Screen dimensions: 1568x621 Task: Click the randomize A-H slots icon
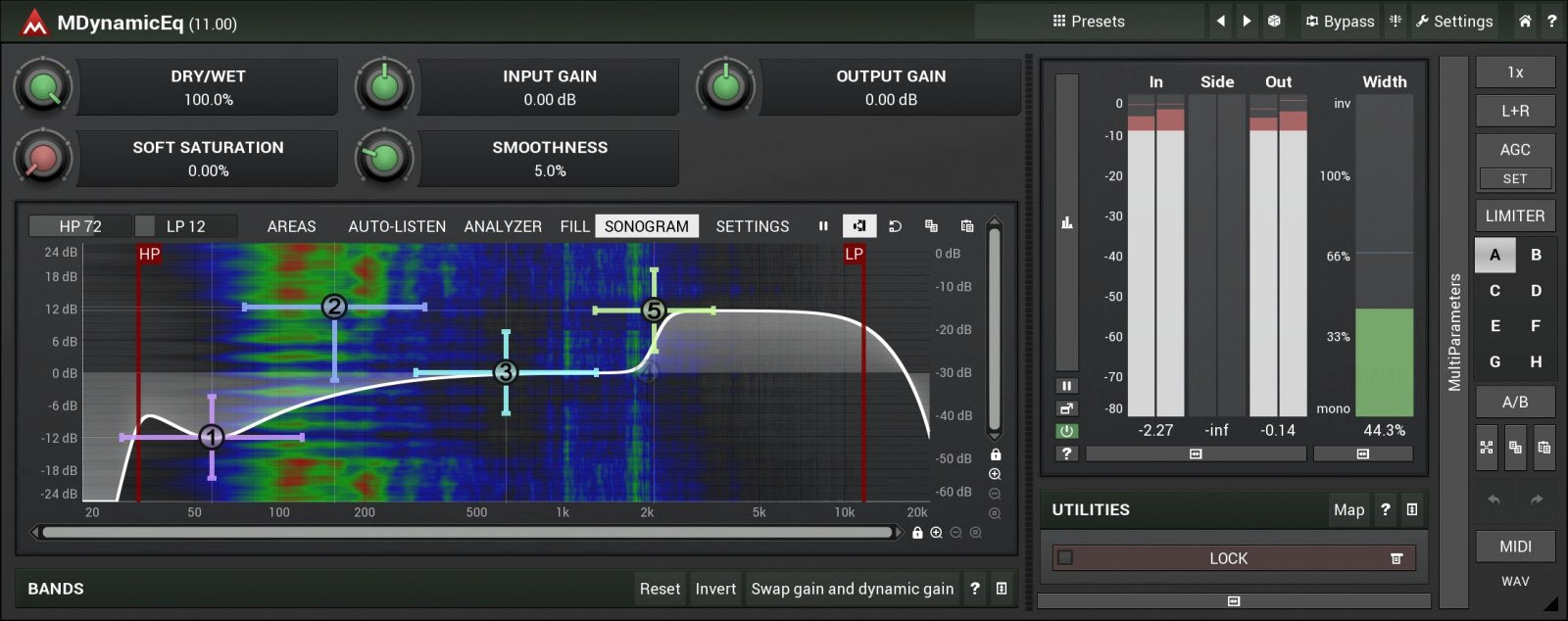tap(1487, 448)
